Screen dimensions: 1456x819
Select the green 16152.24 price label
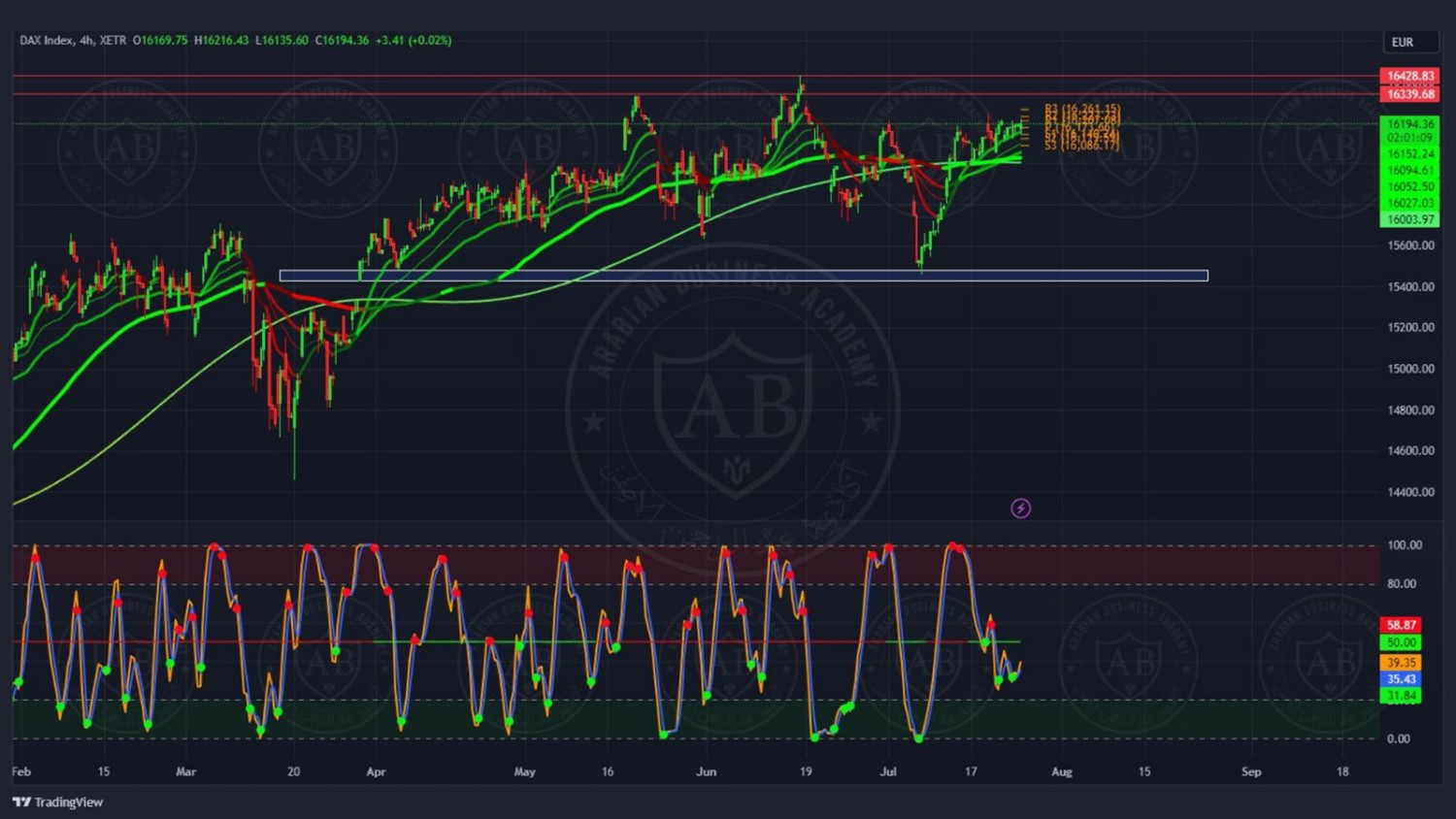tap(1409, 154)
